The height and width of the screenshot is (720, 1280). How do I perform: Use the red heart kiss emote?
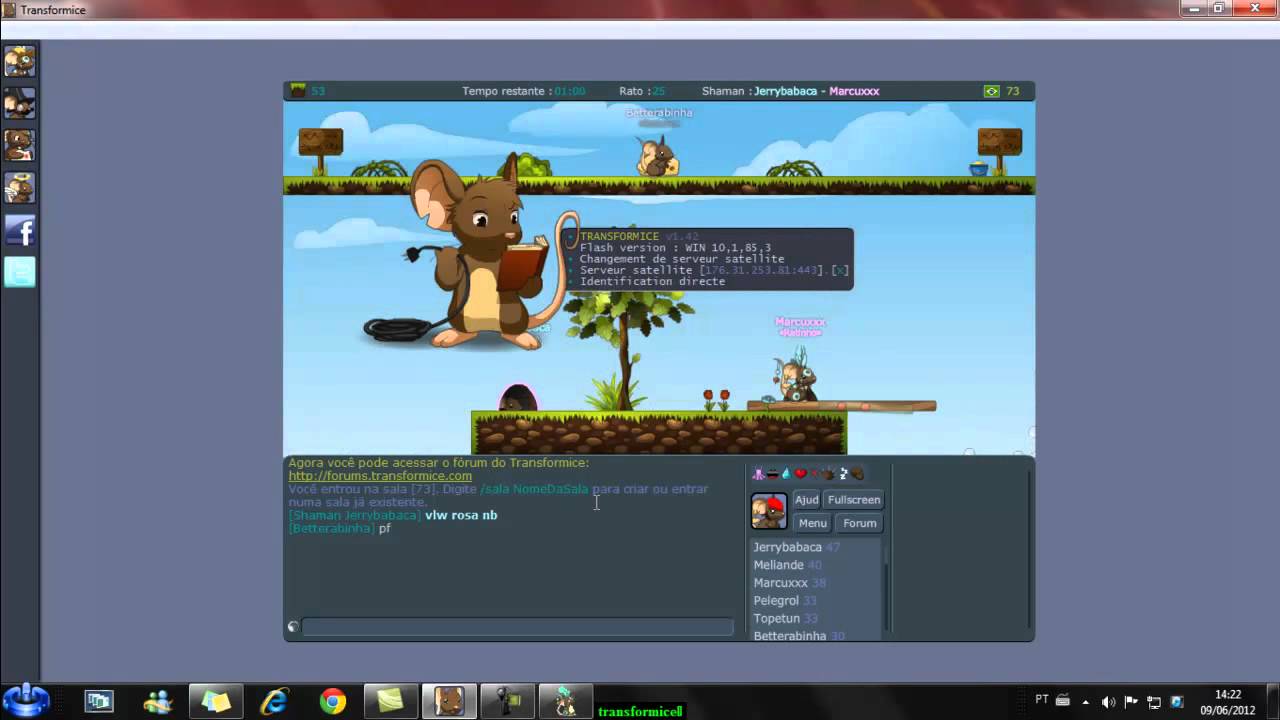click(800, 473)
